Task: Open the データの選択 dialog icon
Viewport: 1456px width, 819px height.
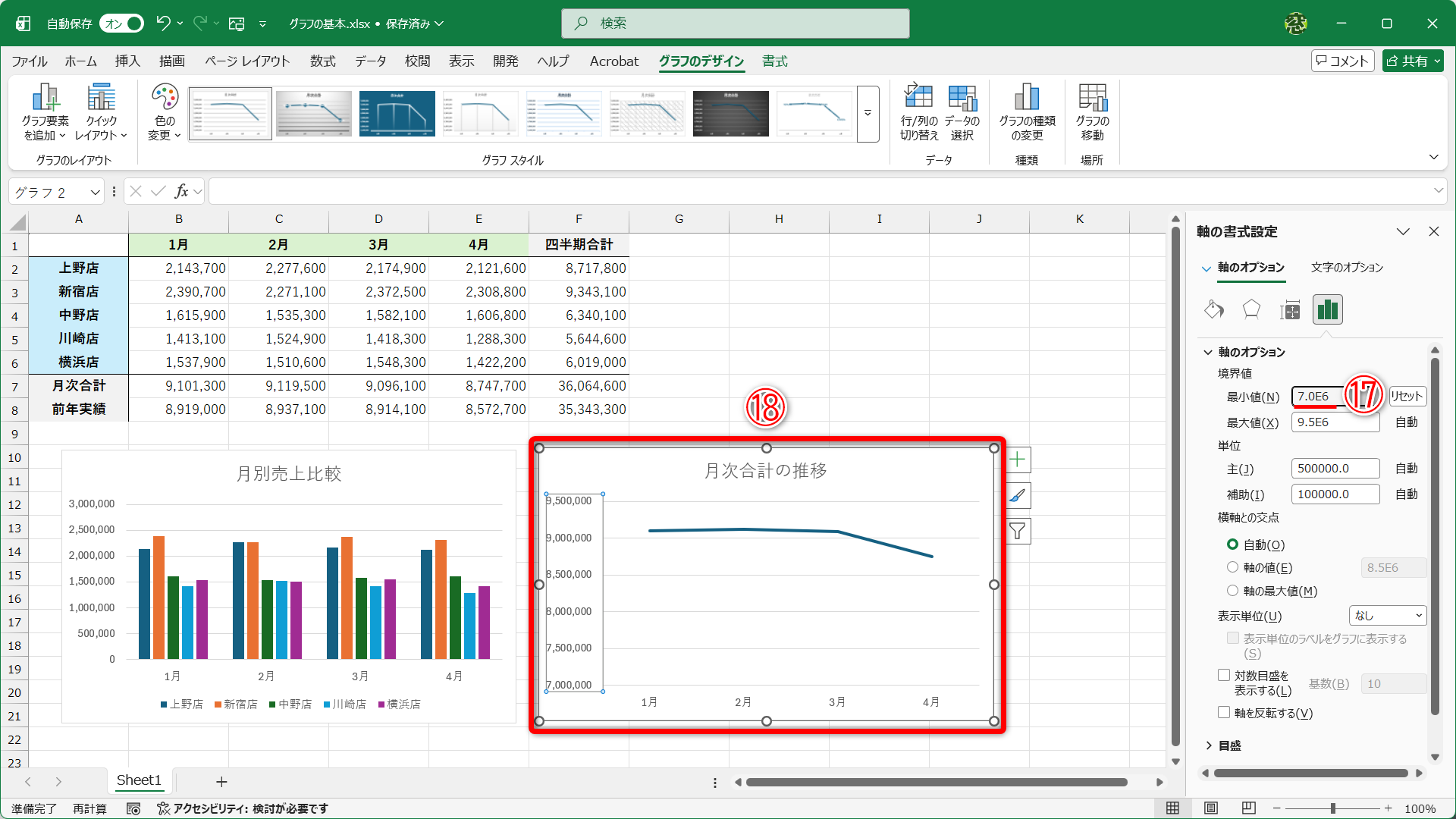Action: [962, 99]
